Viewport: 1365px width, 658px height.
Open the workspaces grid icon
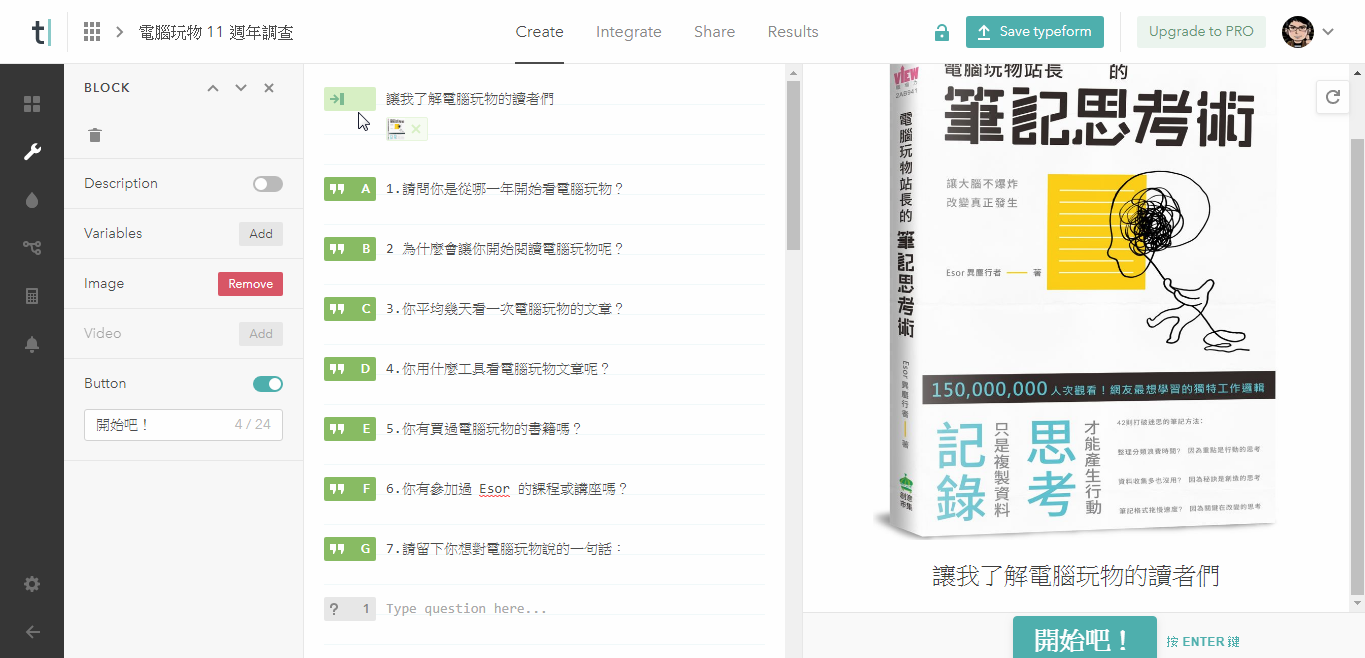coord(92,32)
